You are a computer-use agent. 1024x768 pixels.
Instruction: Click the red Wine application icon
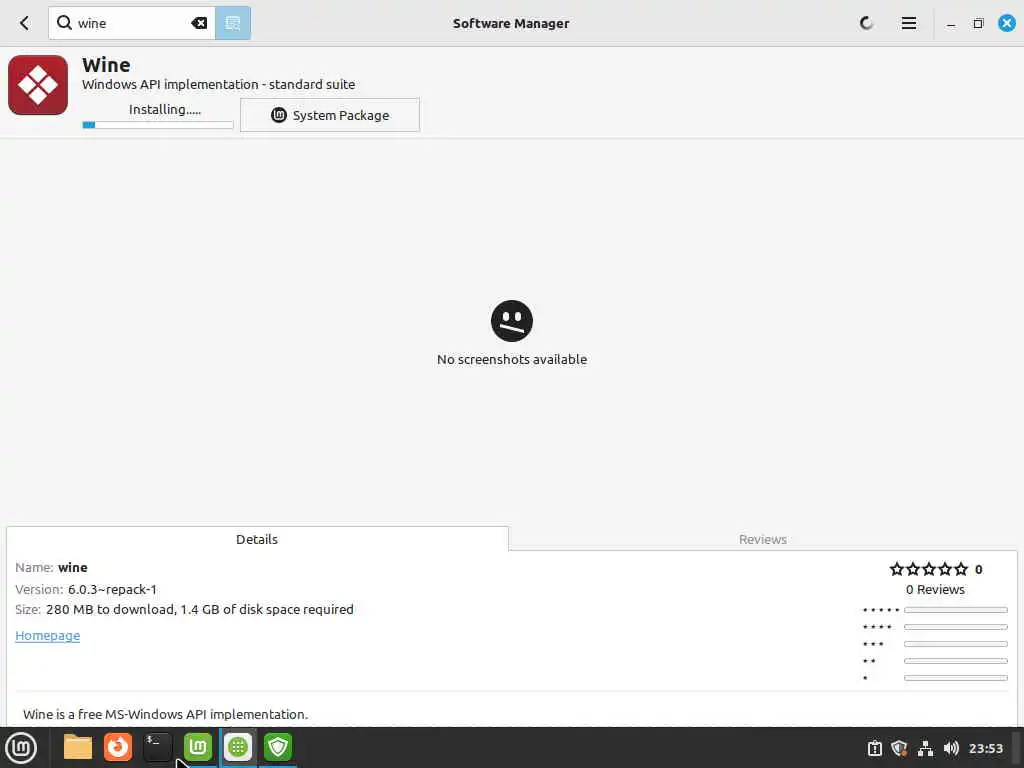pyautogui.click(x=38, y=85)
